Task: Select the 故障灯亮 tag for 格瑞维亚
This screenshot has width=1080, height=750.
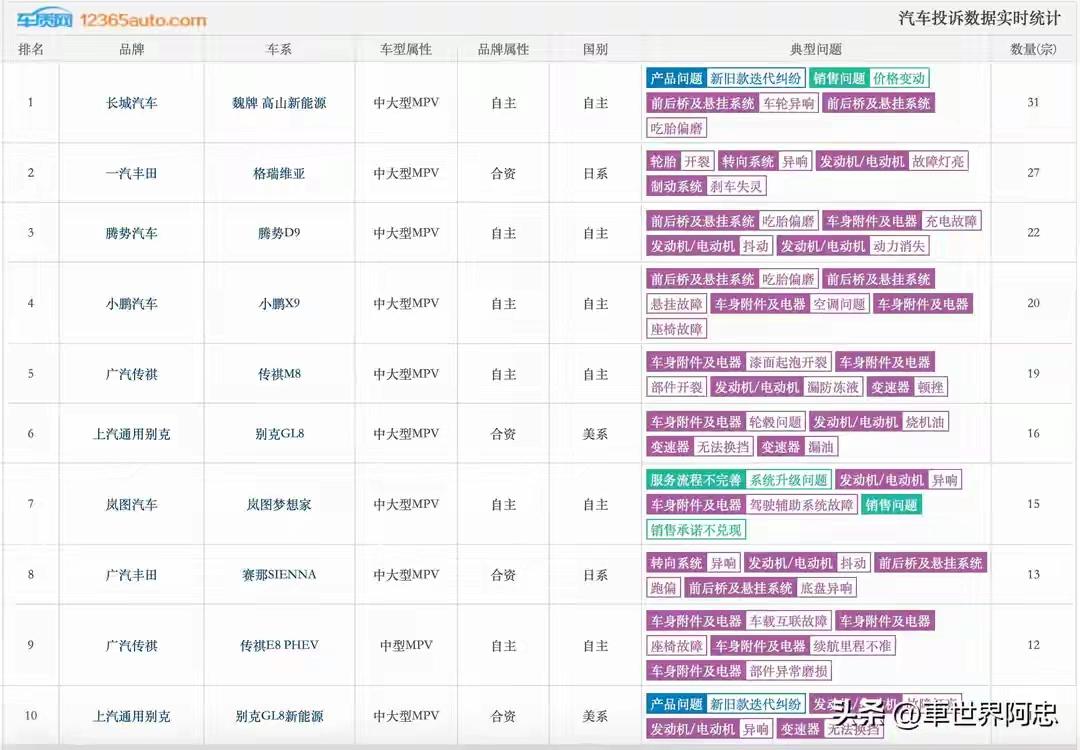Action: (x=938, y=161)
